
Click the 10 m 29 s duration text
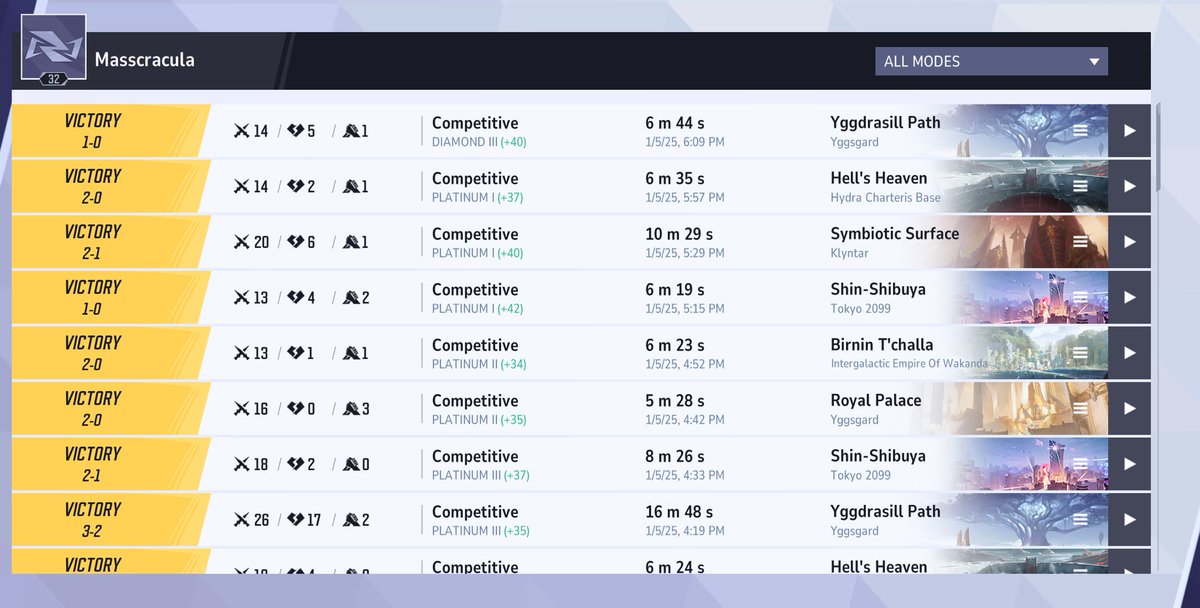[x=679, y=234]
